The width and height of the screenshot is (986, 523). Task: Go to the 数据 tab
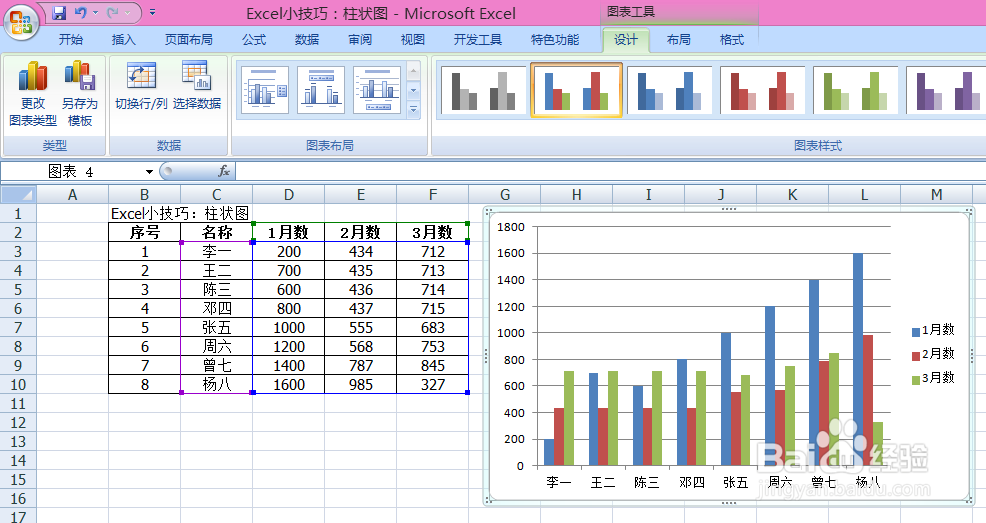click(307, 40)
